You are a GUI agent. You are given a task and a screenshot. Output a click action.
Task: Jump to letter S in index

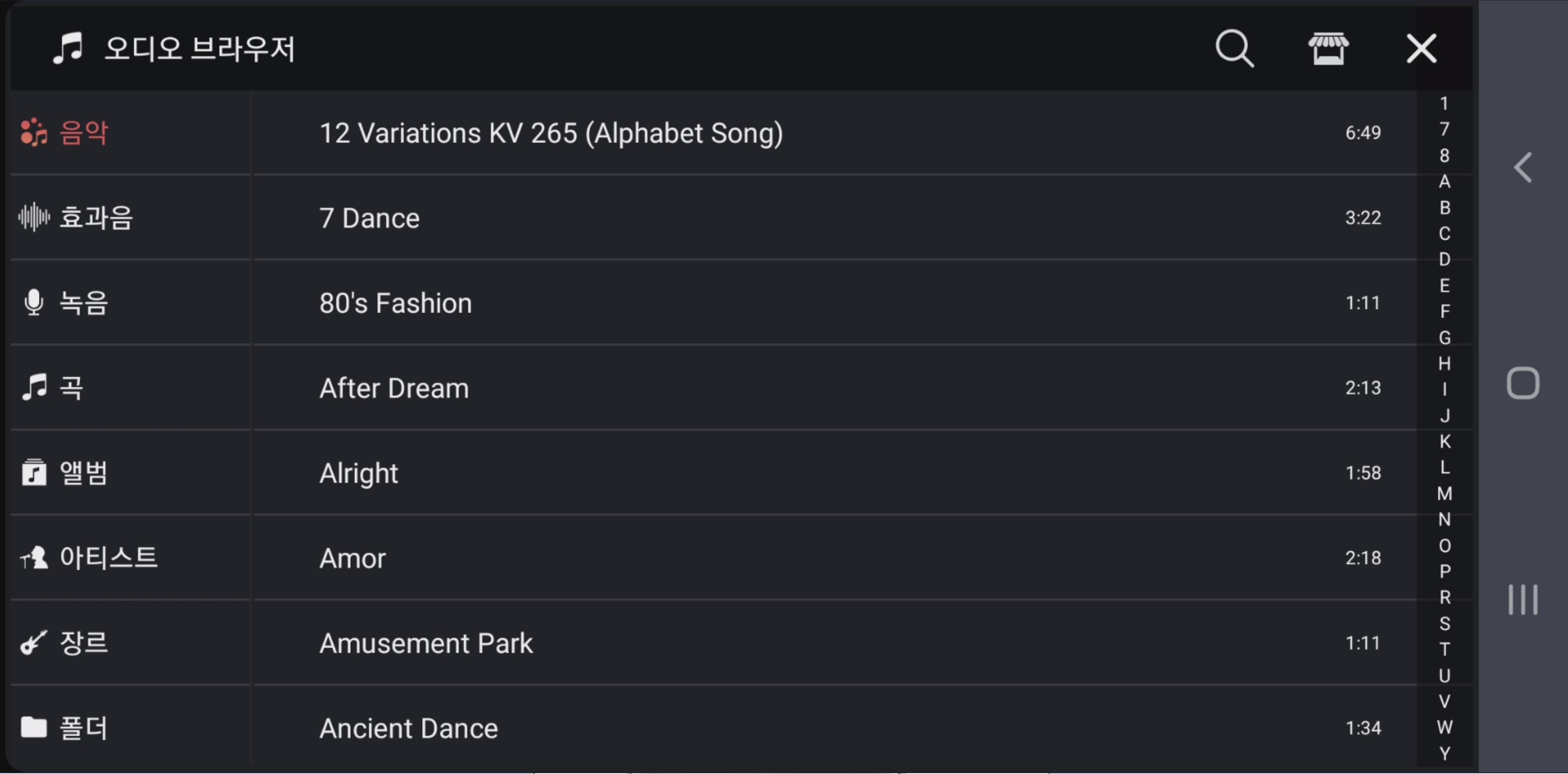point(1444,624)
